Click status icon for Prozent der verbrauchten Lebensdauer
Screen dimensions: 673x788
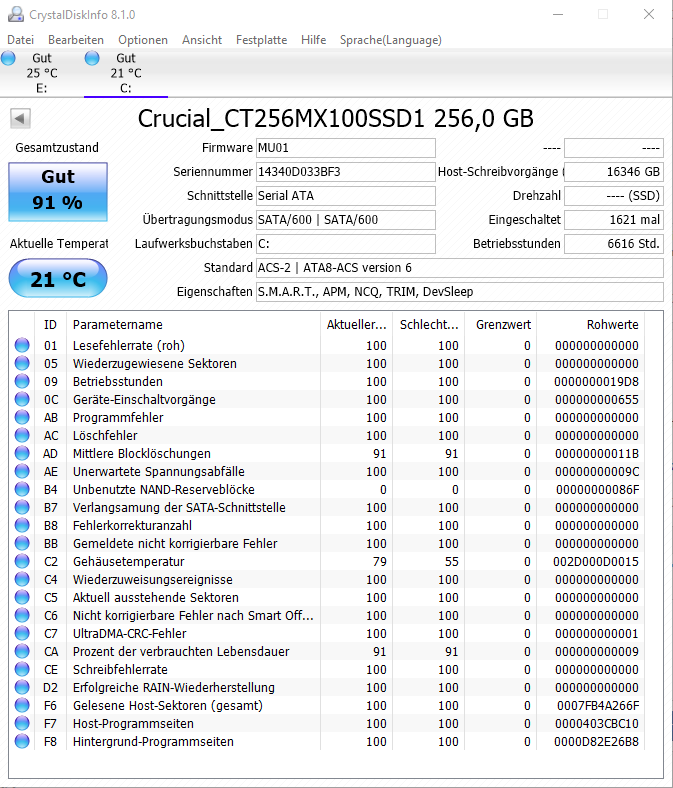tap(22, 651)
